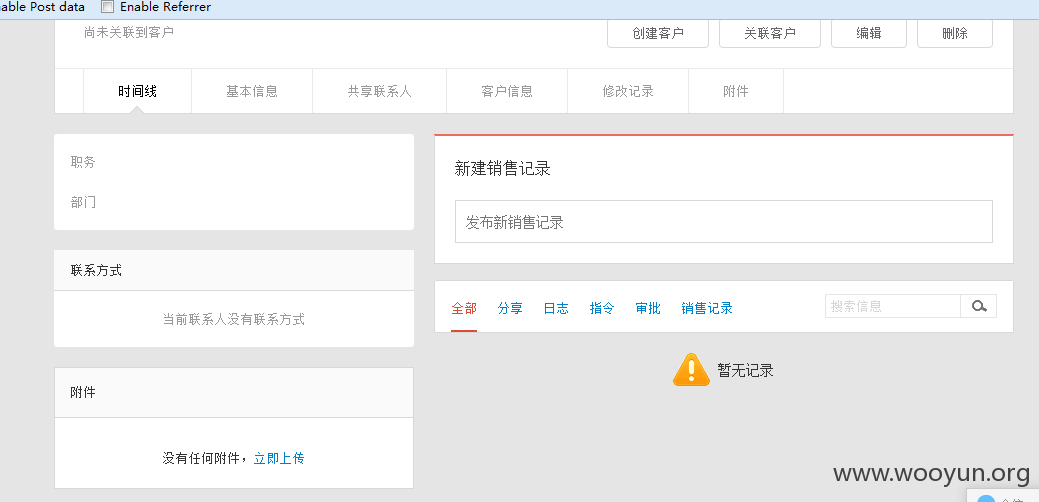Click the 联系方式 panel header
The image size is (1039, 502).
(234, 270)
